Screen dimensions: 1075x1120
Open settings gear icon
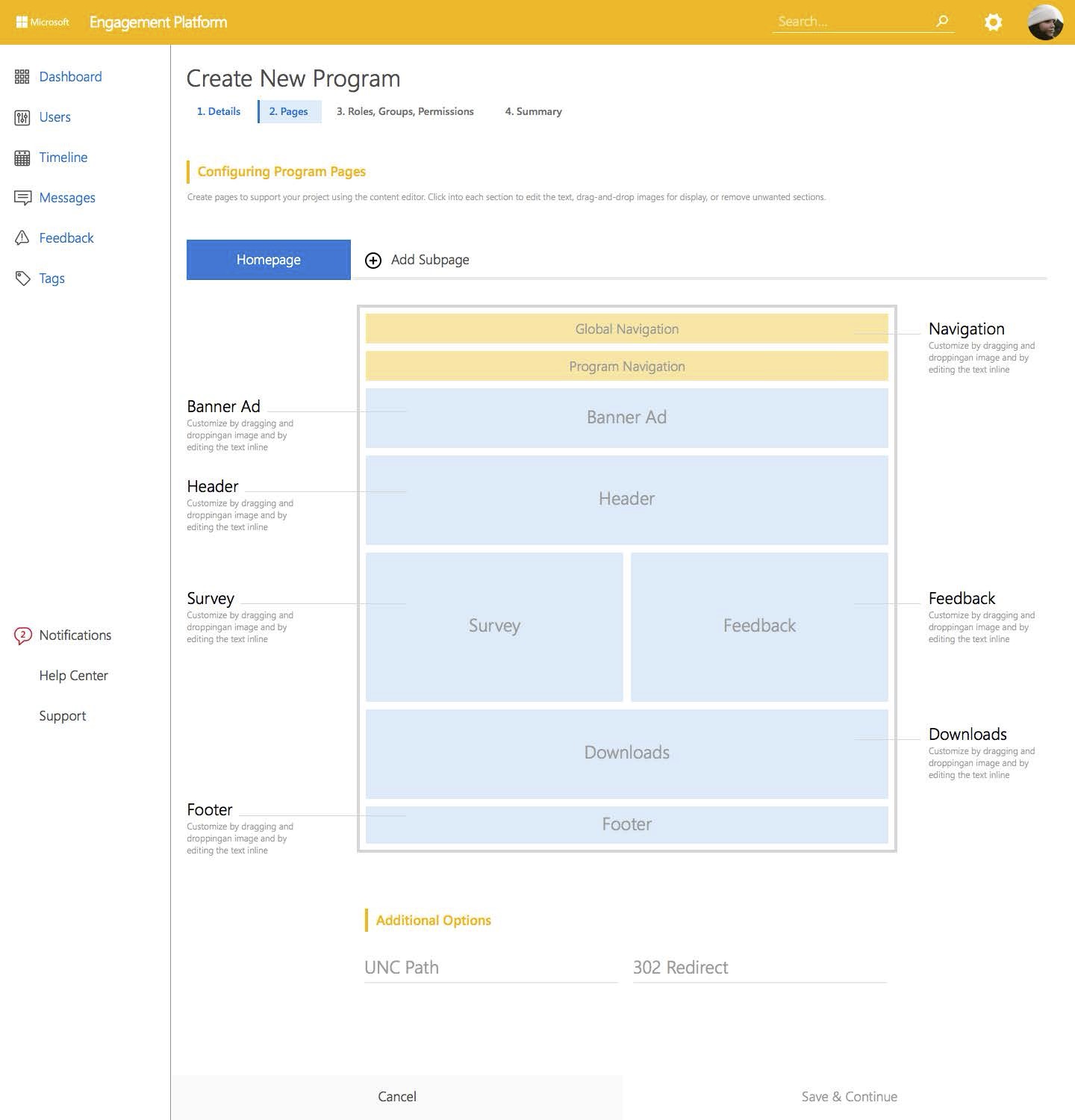point(993,22)
